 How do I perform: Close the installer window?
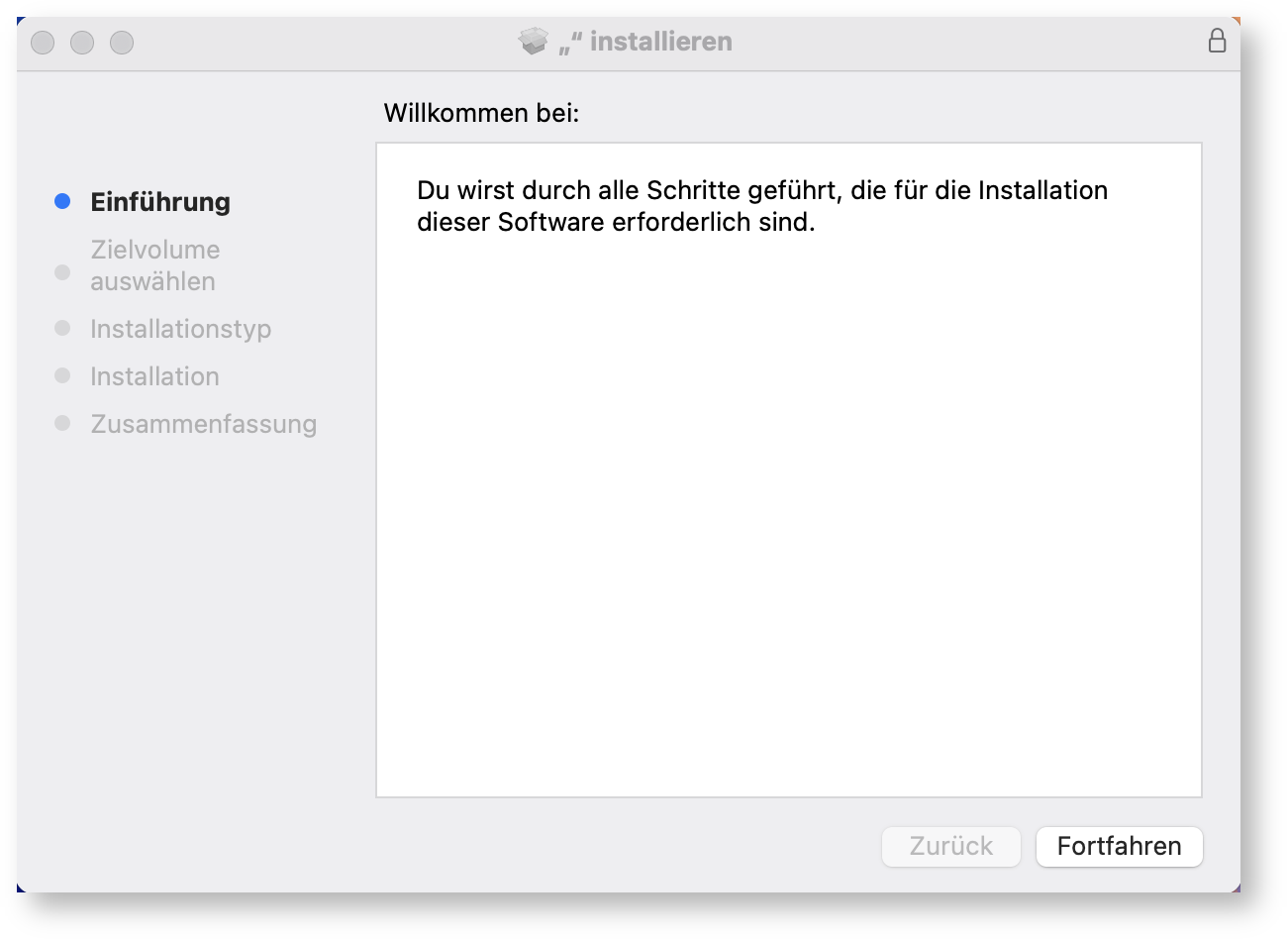click(43, 43)
